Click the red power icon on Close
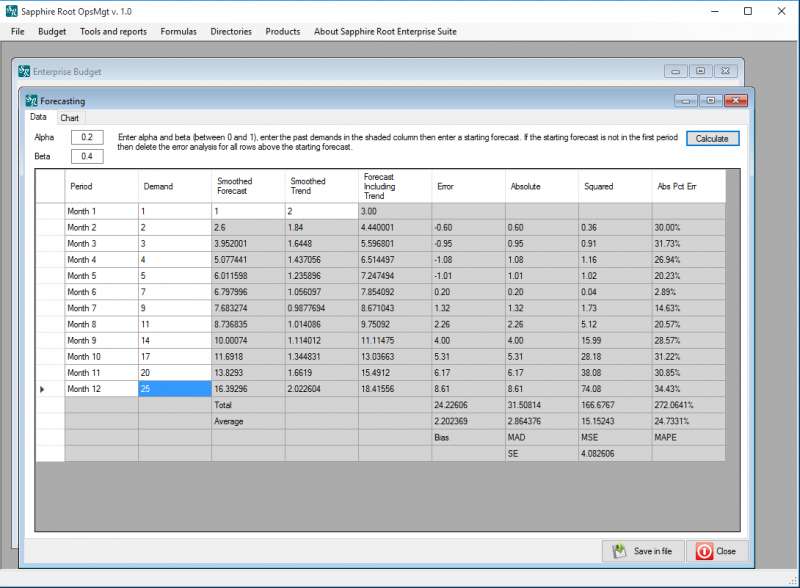 tap(704, 551)
